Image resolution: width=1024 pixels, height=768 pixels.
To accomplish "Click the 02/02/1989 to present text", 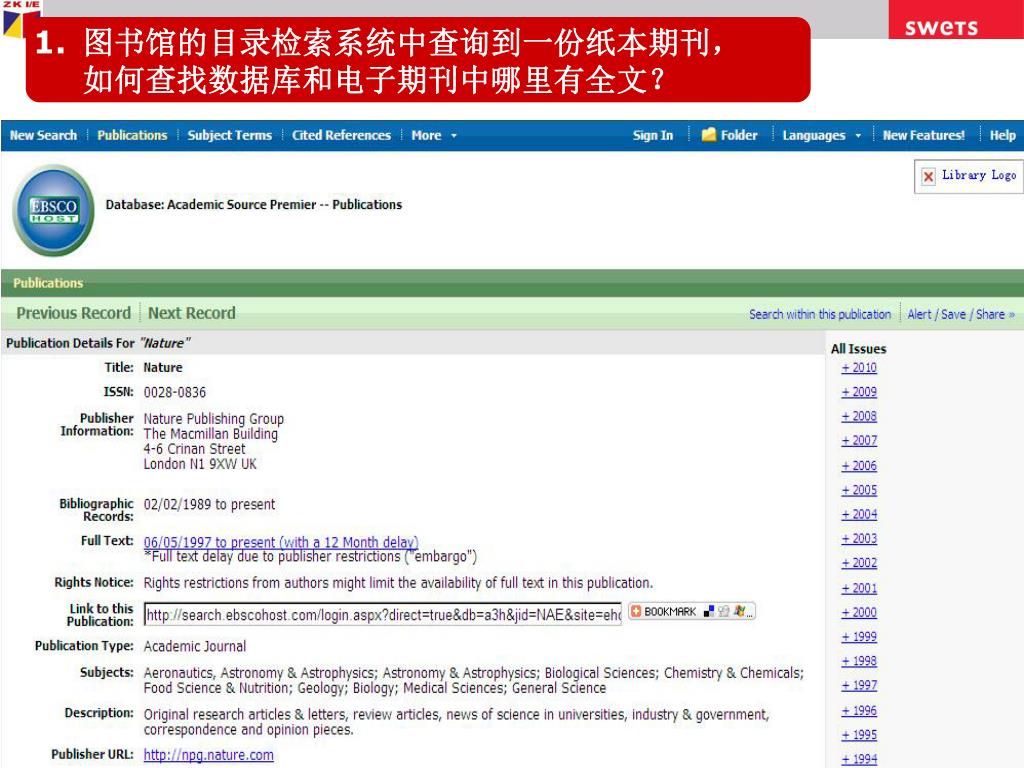I will click(209, 504).
